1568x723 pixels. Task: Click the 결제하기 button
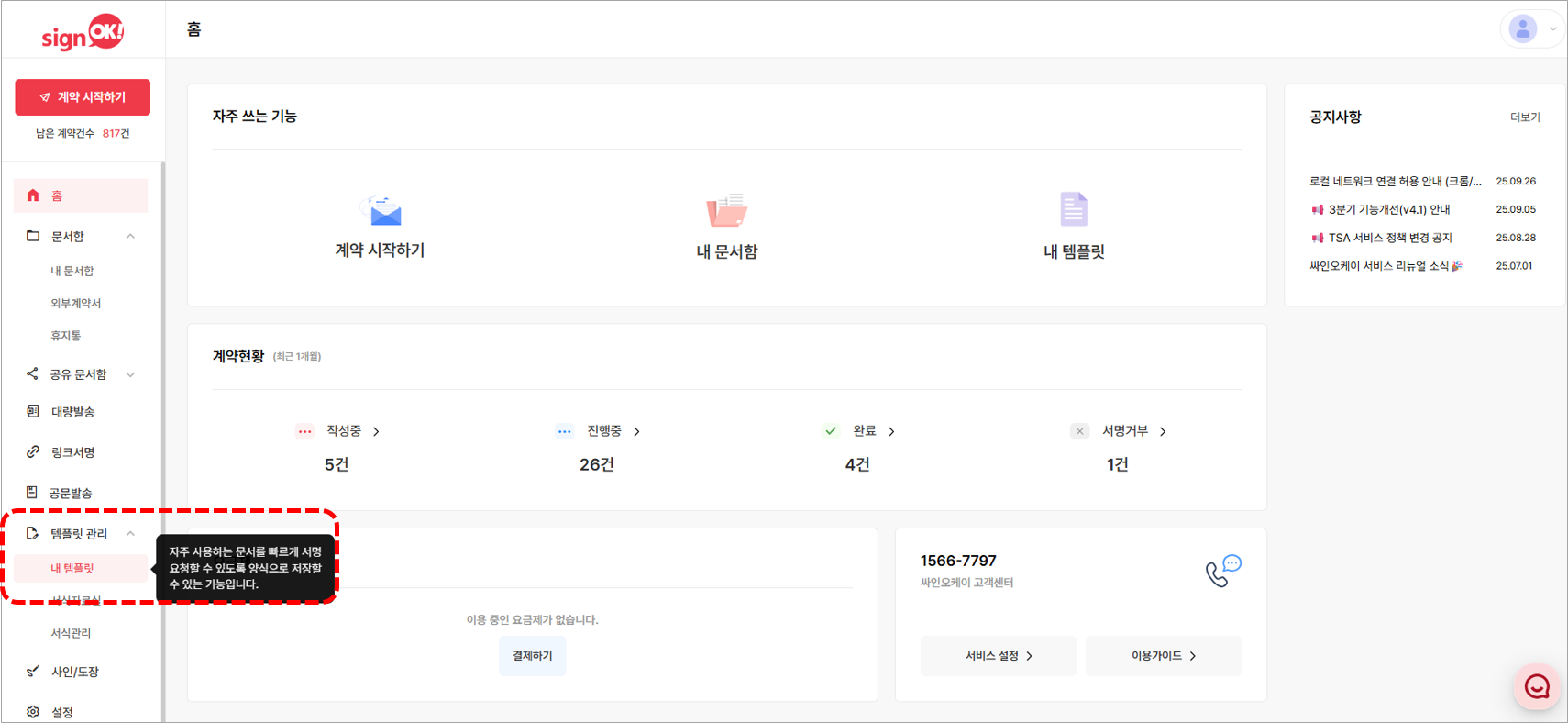(532, 656)
